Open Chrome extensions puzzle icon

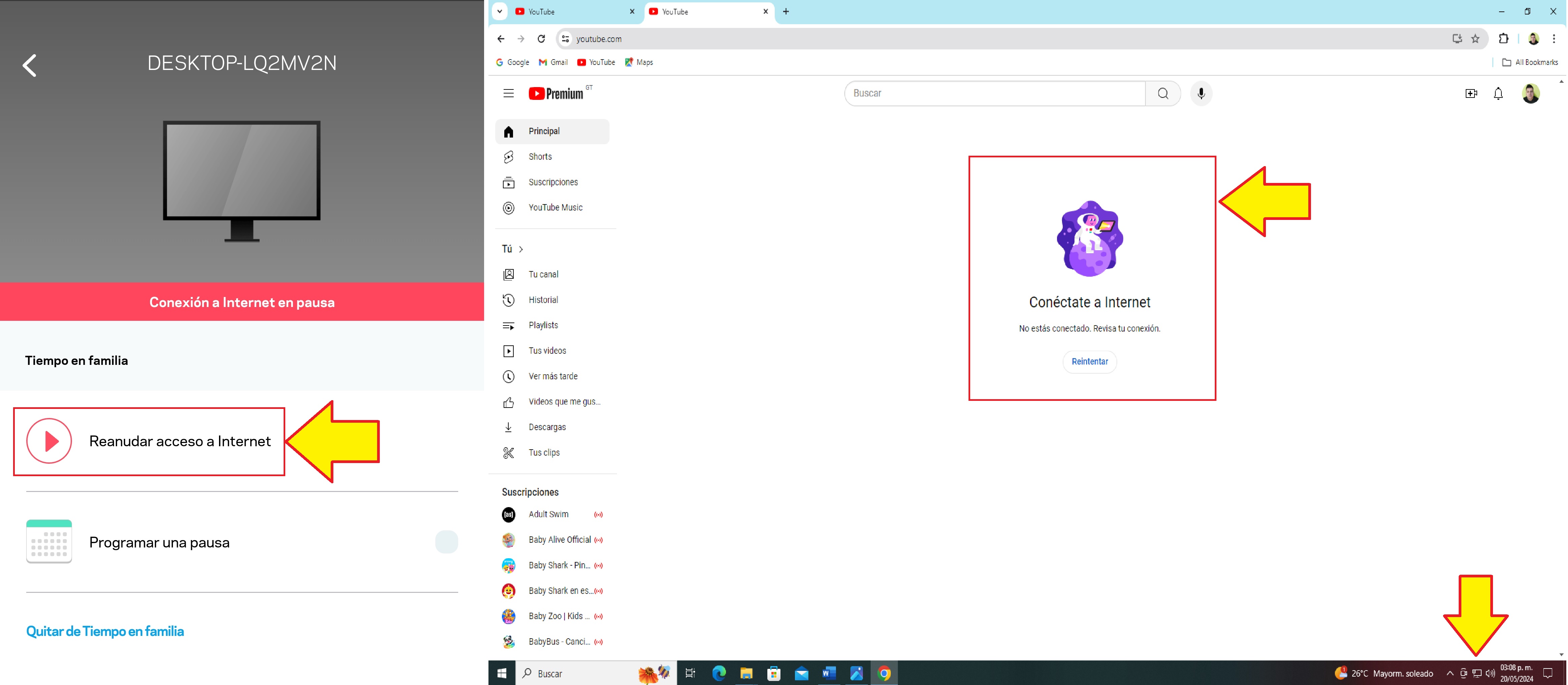point(1503,38)
